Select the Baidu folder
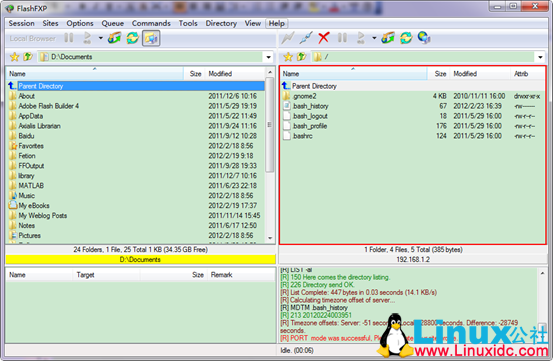The width and height of the screenshot is (553, 361). pos(26,136)
